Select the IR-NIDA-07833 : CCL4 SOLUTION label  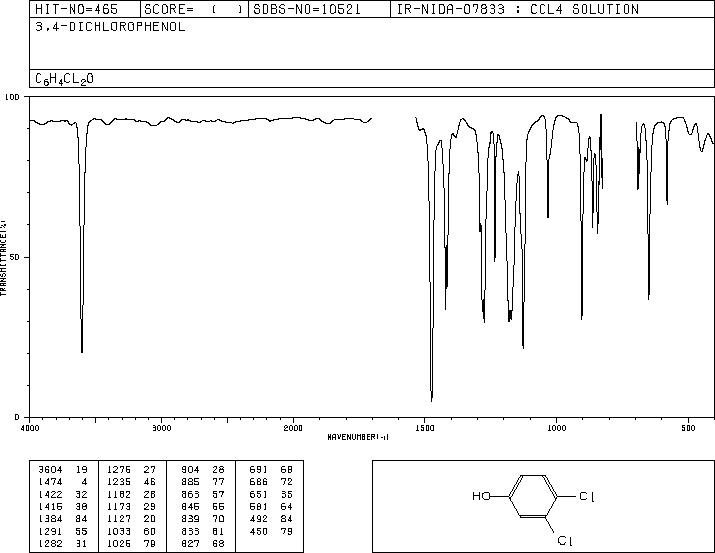point(518,9)
